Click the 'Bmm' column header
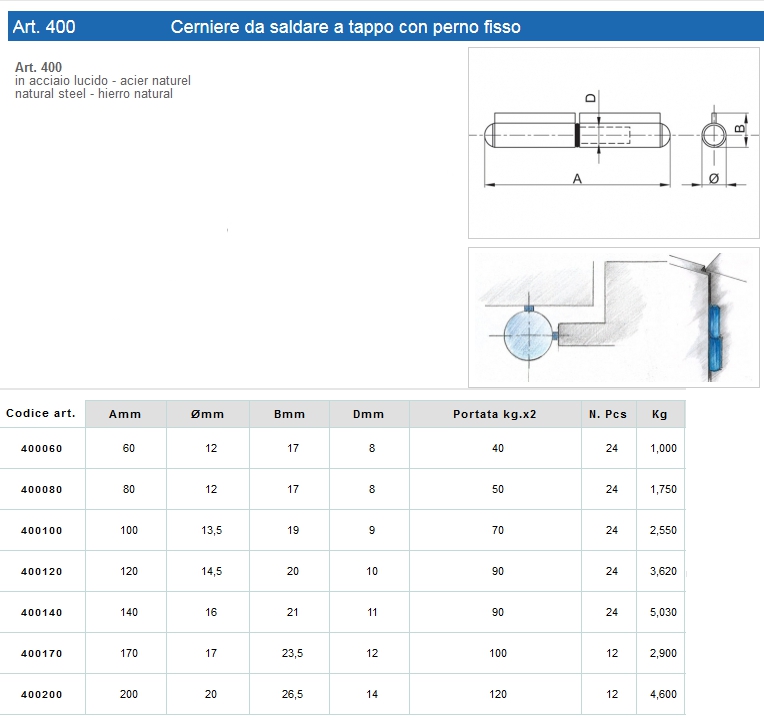The width and height of the screenshot is (764, 727). pos(290,414)
